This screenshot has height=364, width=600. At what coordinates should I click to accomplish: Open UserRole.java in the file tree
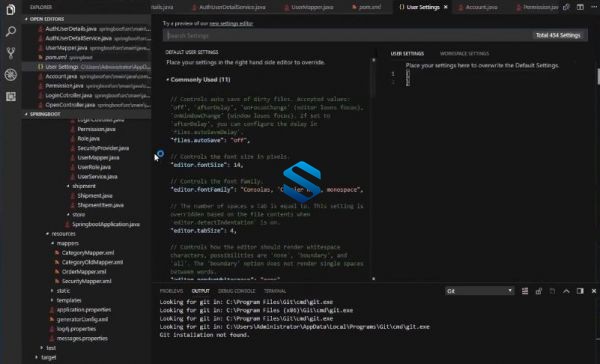coord(94,167)
